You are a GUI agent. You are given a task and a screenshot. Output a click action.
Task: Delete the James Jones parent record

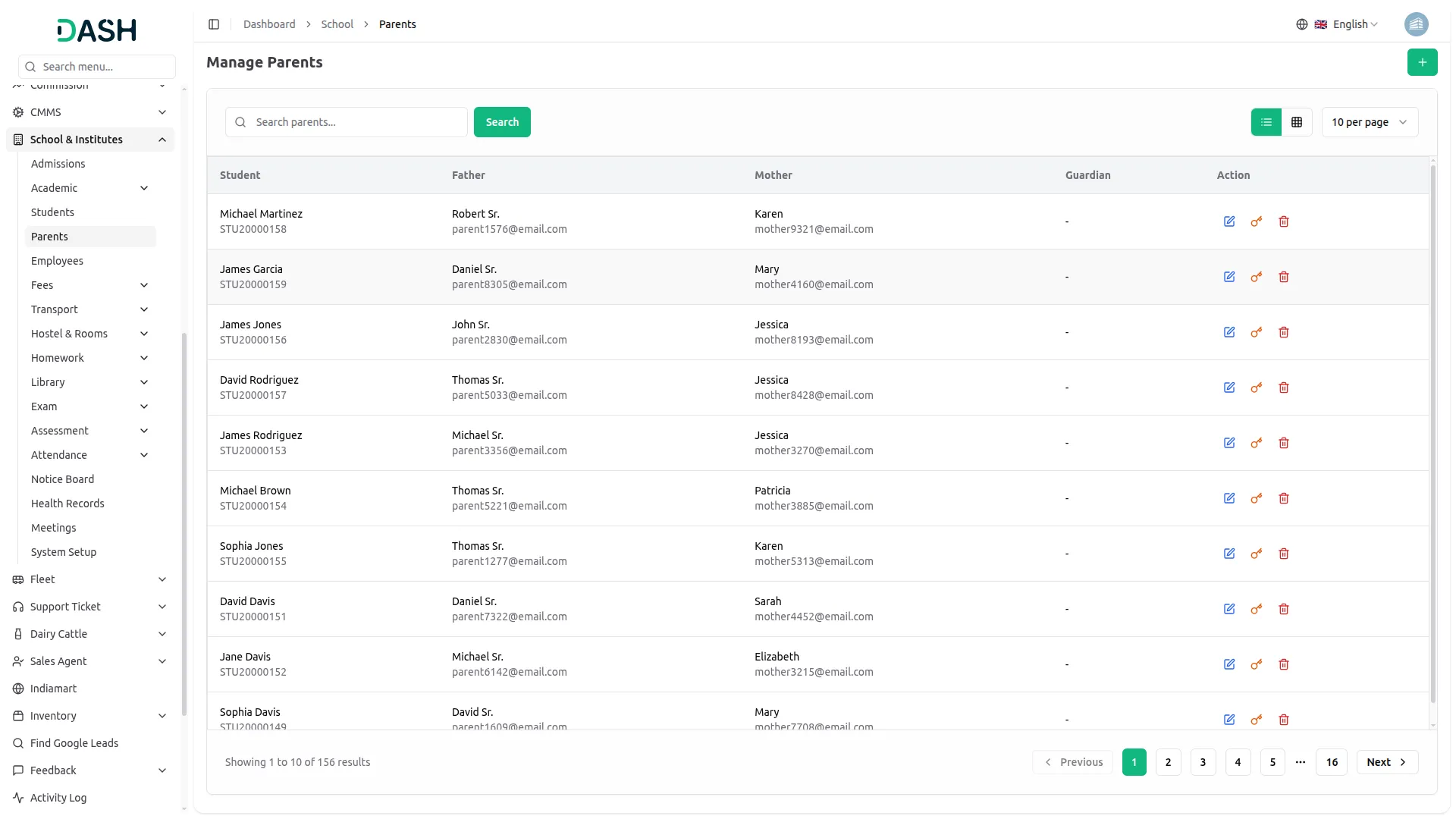[1284, 332]
